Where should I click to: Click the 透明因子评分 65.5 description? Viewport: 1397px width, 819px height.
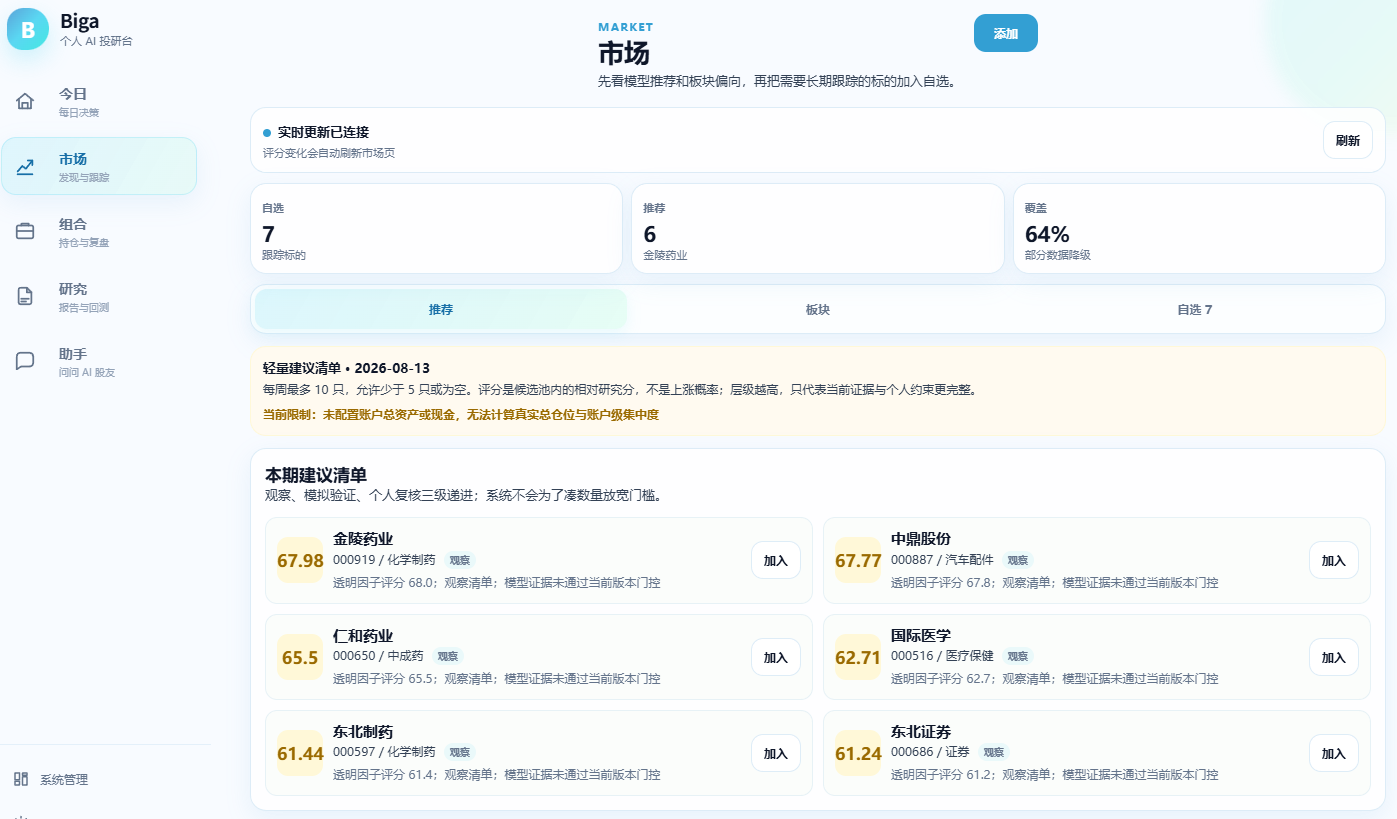point(496,678)
